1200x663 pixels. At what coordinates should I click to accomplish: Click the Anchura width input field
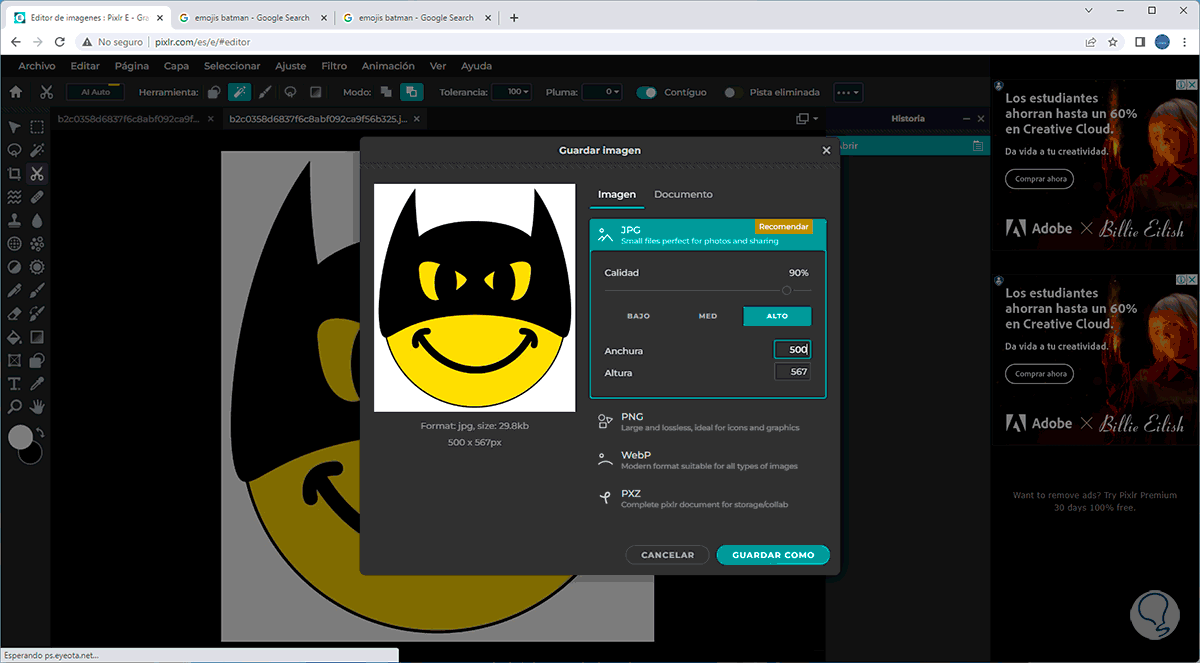pos(792,350)
